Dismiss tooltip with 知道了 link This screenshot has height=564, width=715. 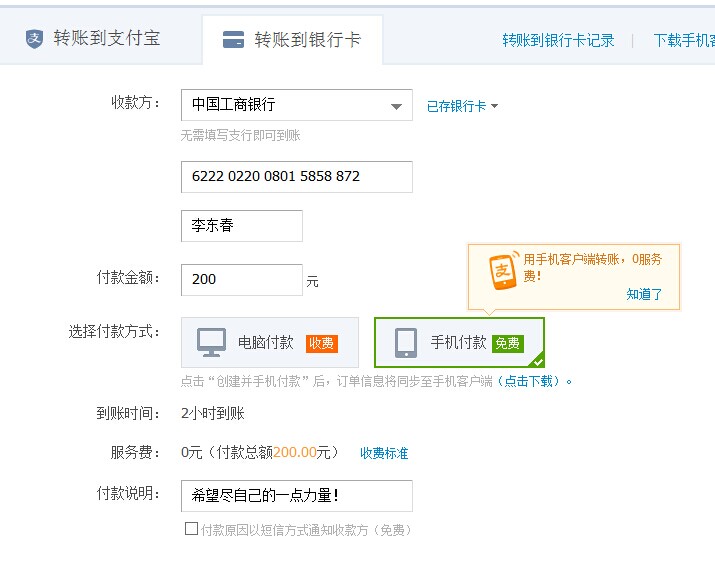click(644, 294)
